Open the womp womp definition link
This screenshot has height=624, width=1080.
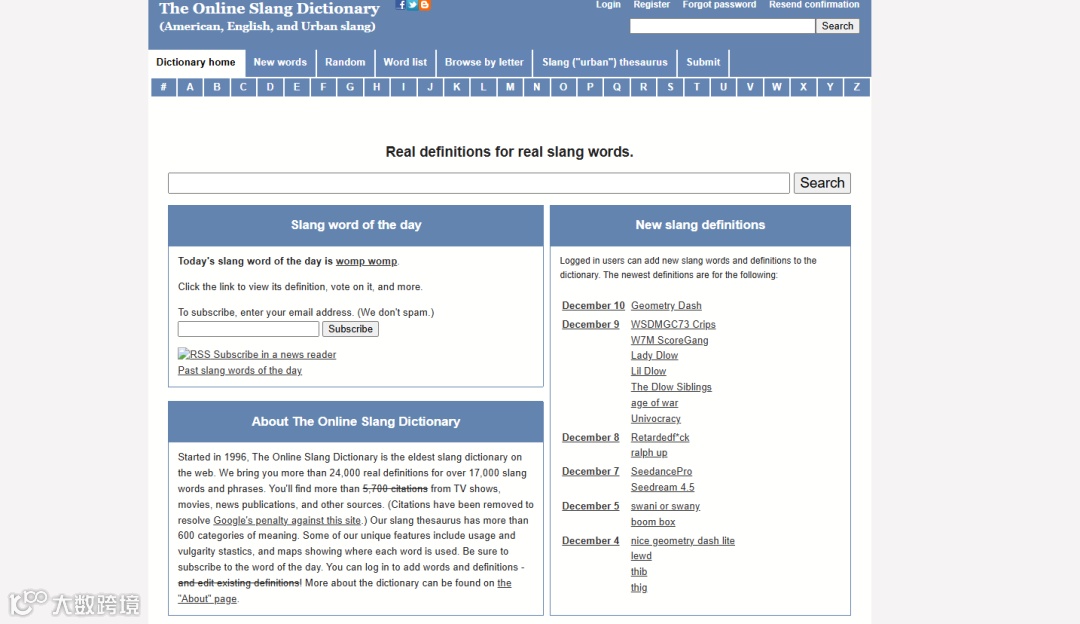[366, 261]
